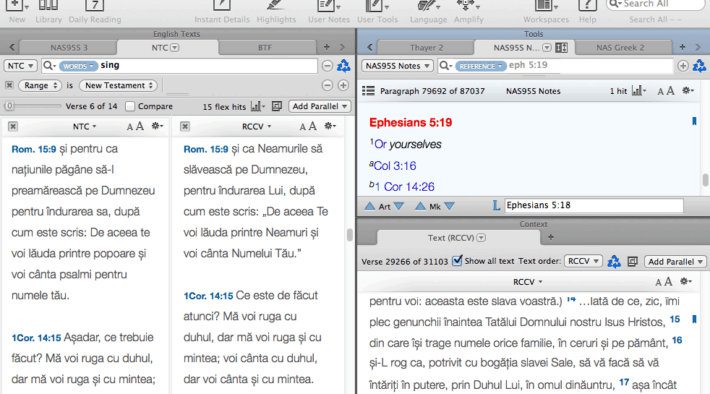The height and width of the screenshot is (394, 710).
Task: Go to previous article with Art up
Action: [370, 206]
